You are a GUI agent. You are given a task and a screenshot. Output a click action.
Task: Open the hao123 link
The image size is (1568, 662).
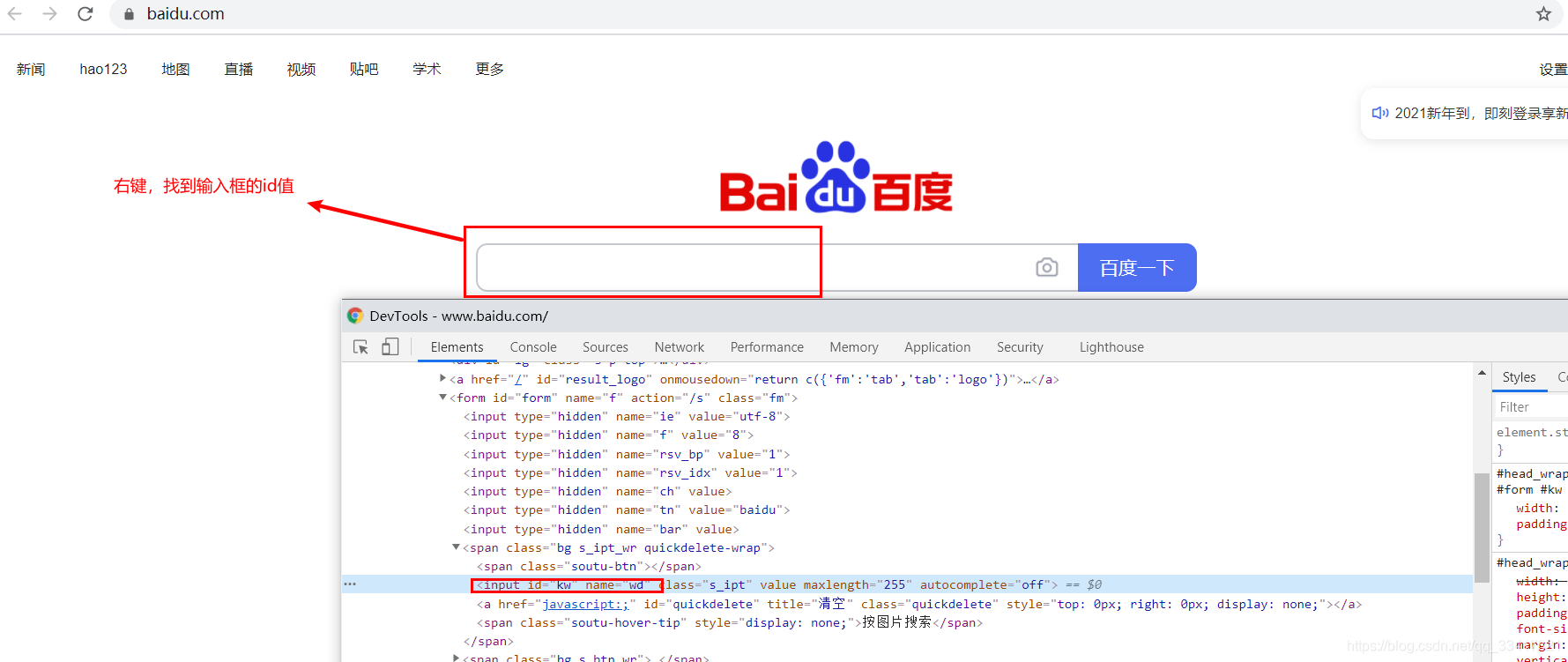[x=103, y=69]
